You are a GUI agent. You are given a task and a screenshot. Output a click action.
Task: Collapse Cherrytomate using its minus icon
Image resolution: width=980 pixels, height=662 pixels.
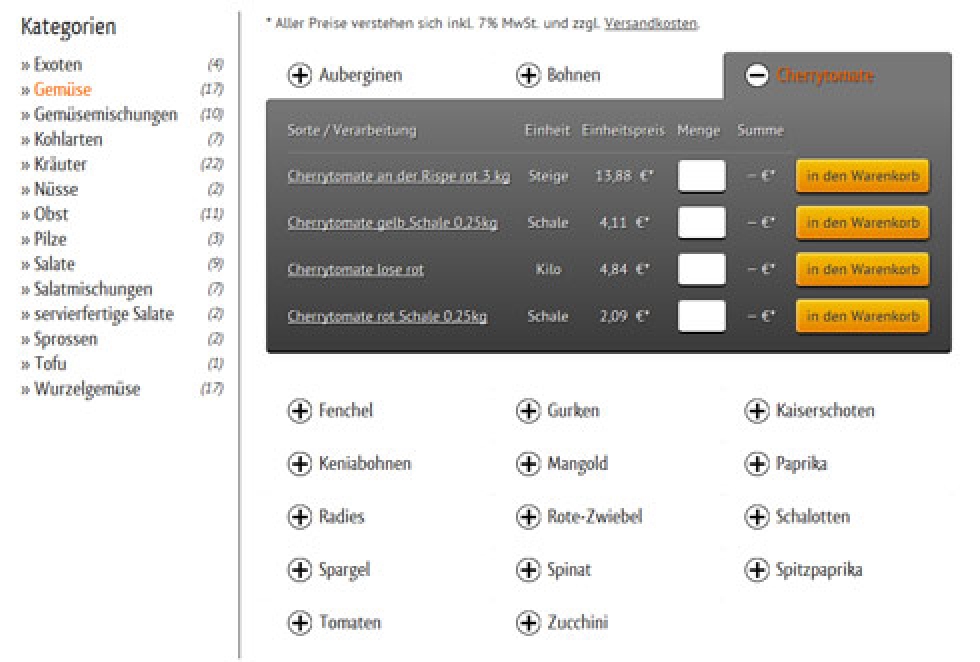pos(757,76)
